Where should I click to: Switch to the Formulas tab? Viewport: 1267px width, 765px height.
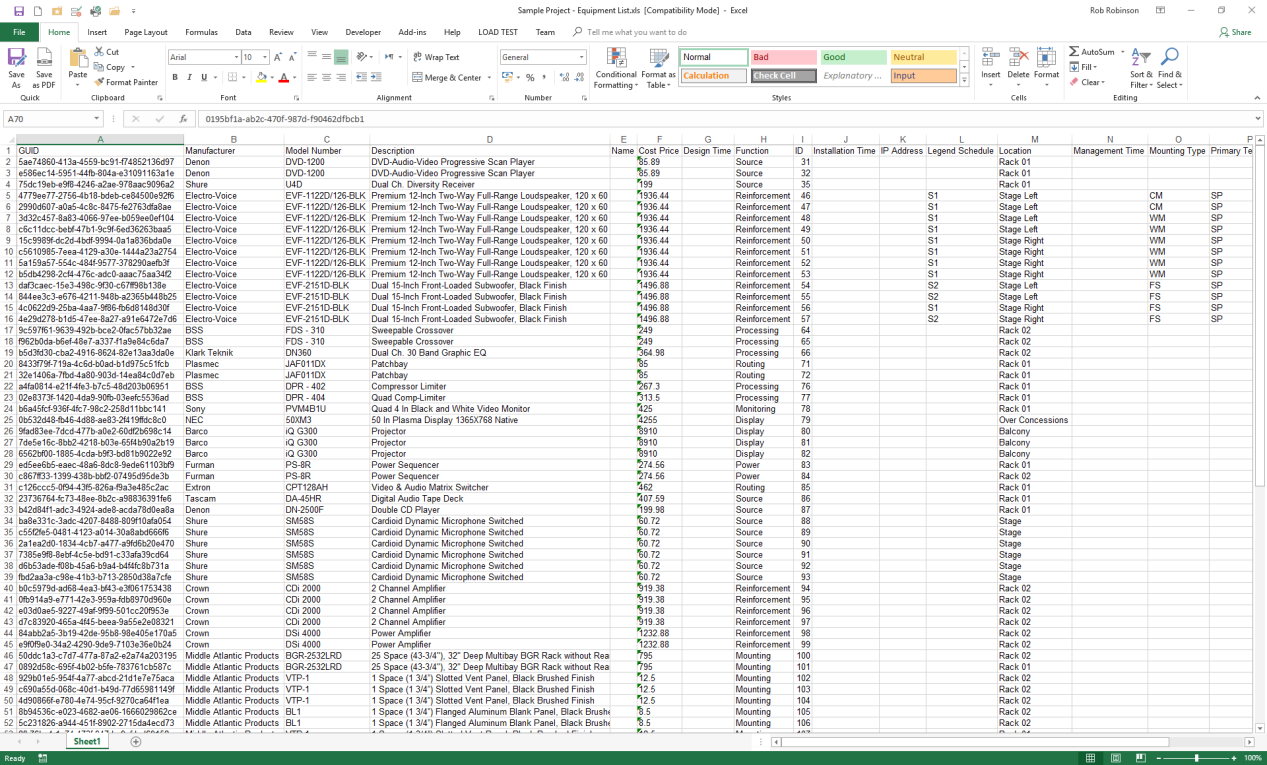[x=201, y=32]
